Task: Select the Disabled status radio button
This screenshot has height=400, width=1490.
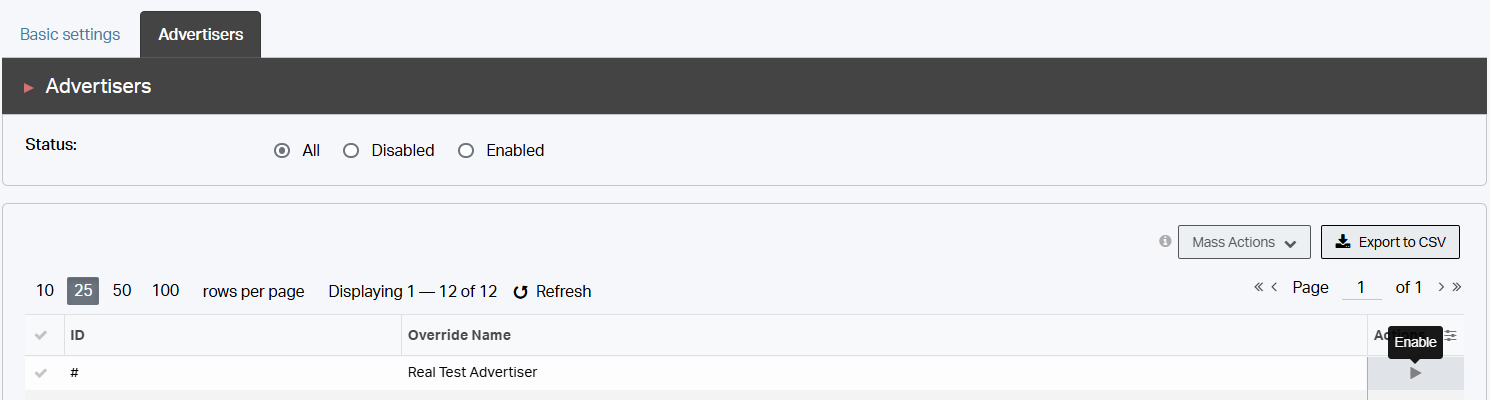Action: click(x=351, y=151)
